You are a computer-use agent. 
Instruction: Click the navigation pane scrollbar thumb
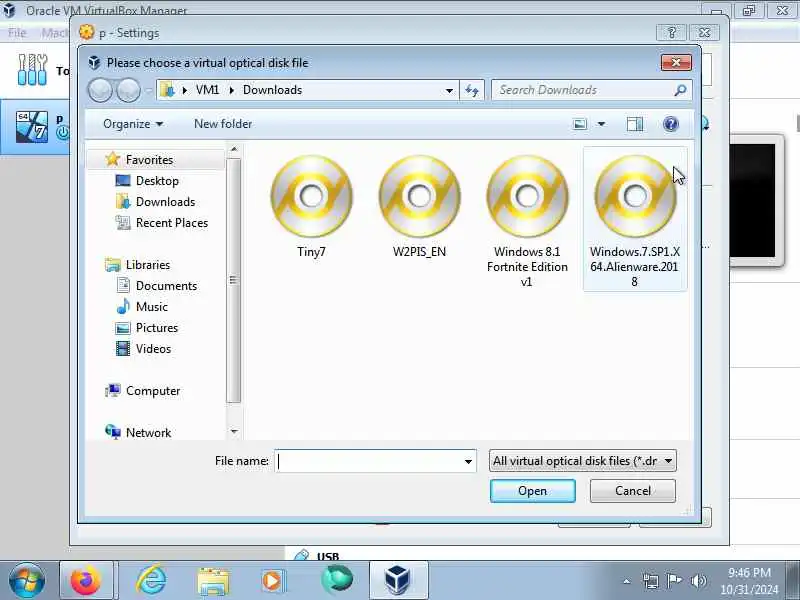(233, 280)
